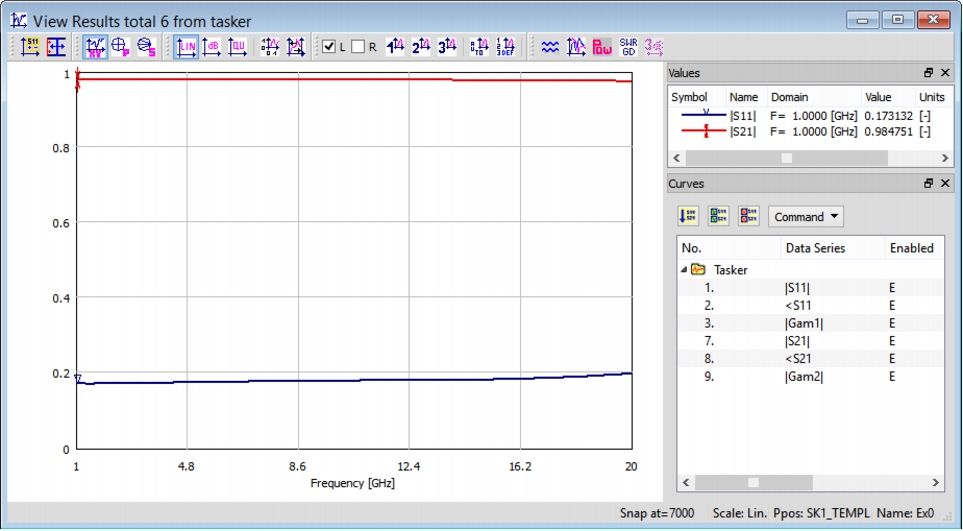
Task: Click Values panel horizontal scrollbar thumb
Action: point(787,158)
